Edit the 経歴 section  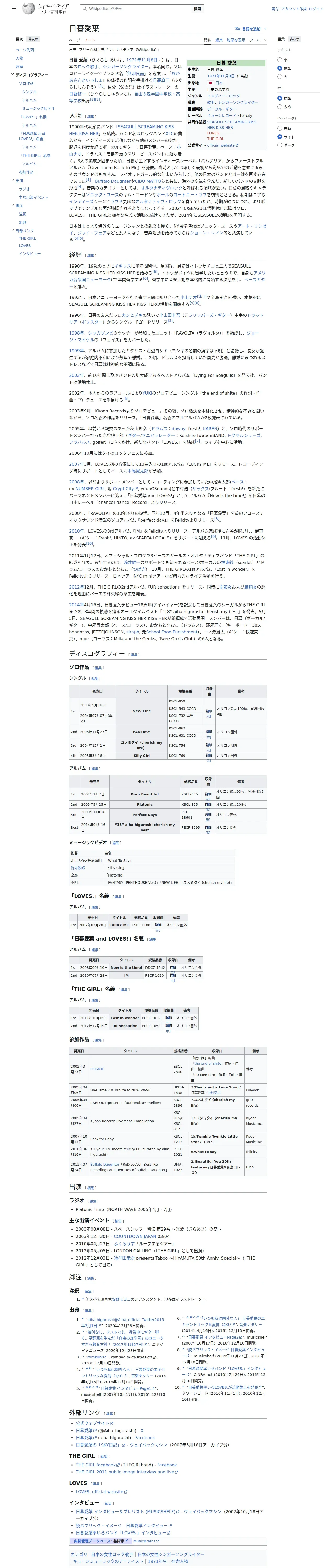pyautogui.click(x=91, y=256)
